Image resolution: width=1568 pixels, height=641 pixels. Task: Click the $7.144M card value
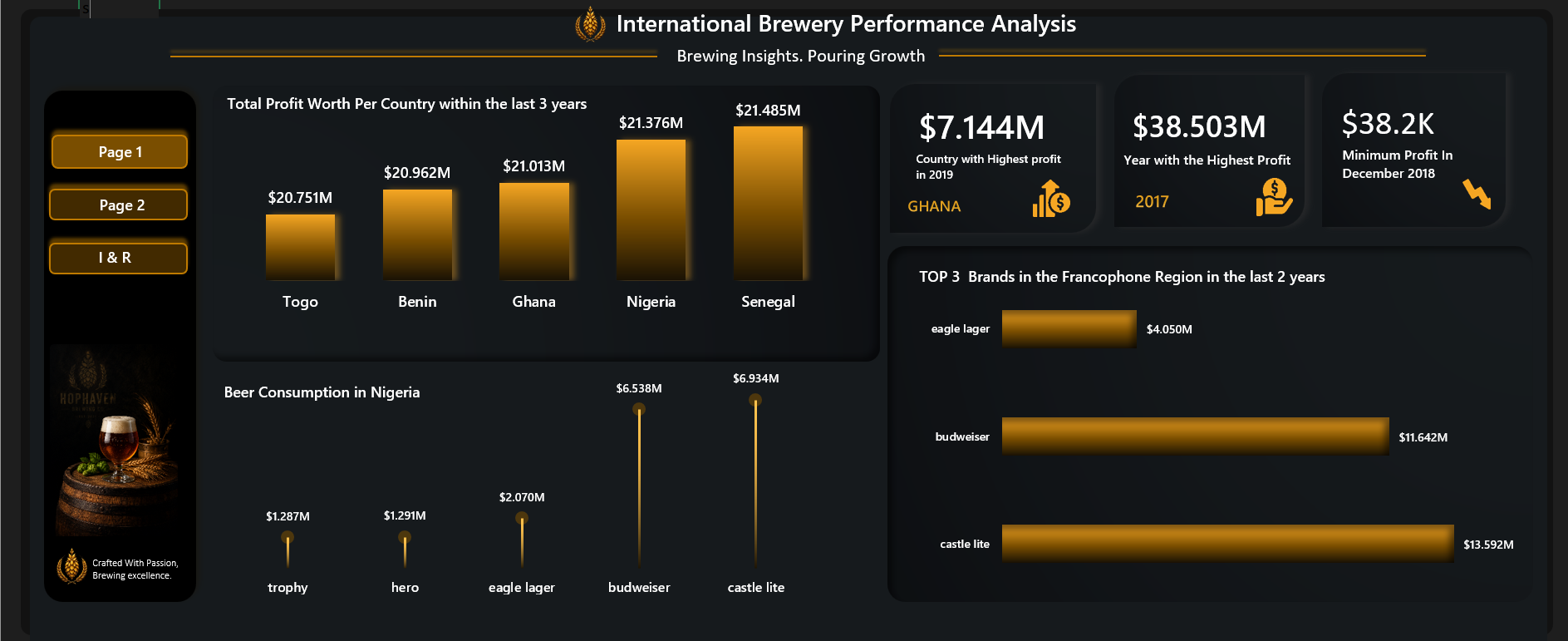981,127
